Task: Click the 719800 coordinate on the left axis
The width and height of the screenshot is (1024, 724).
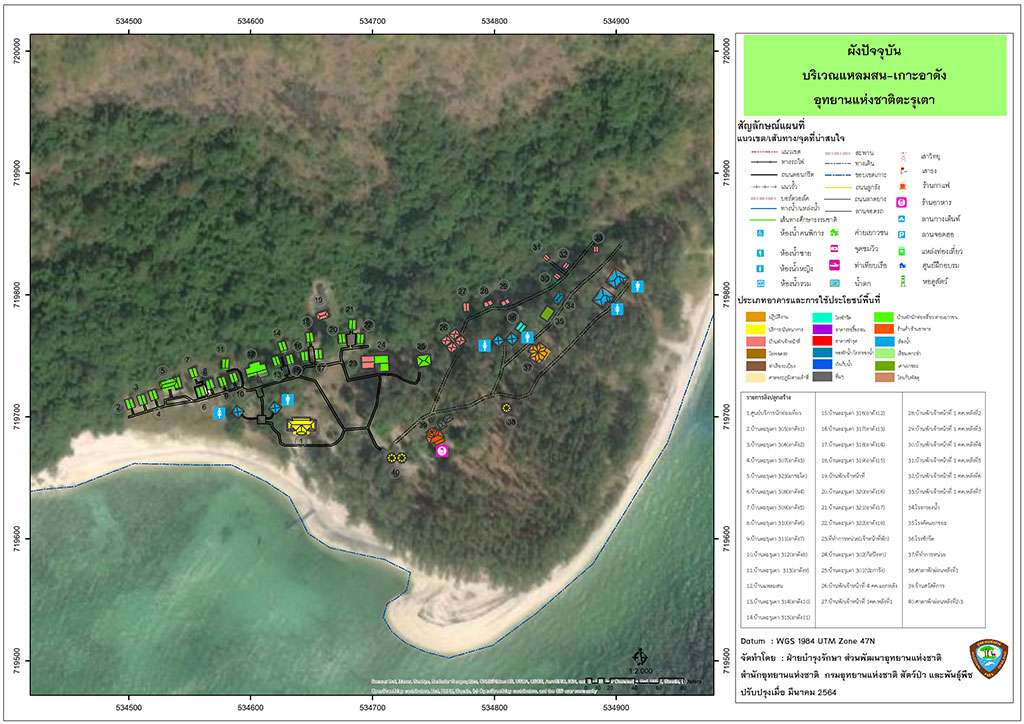Action: pos(16,294)
